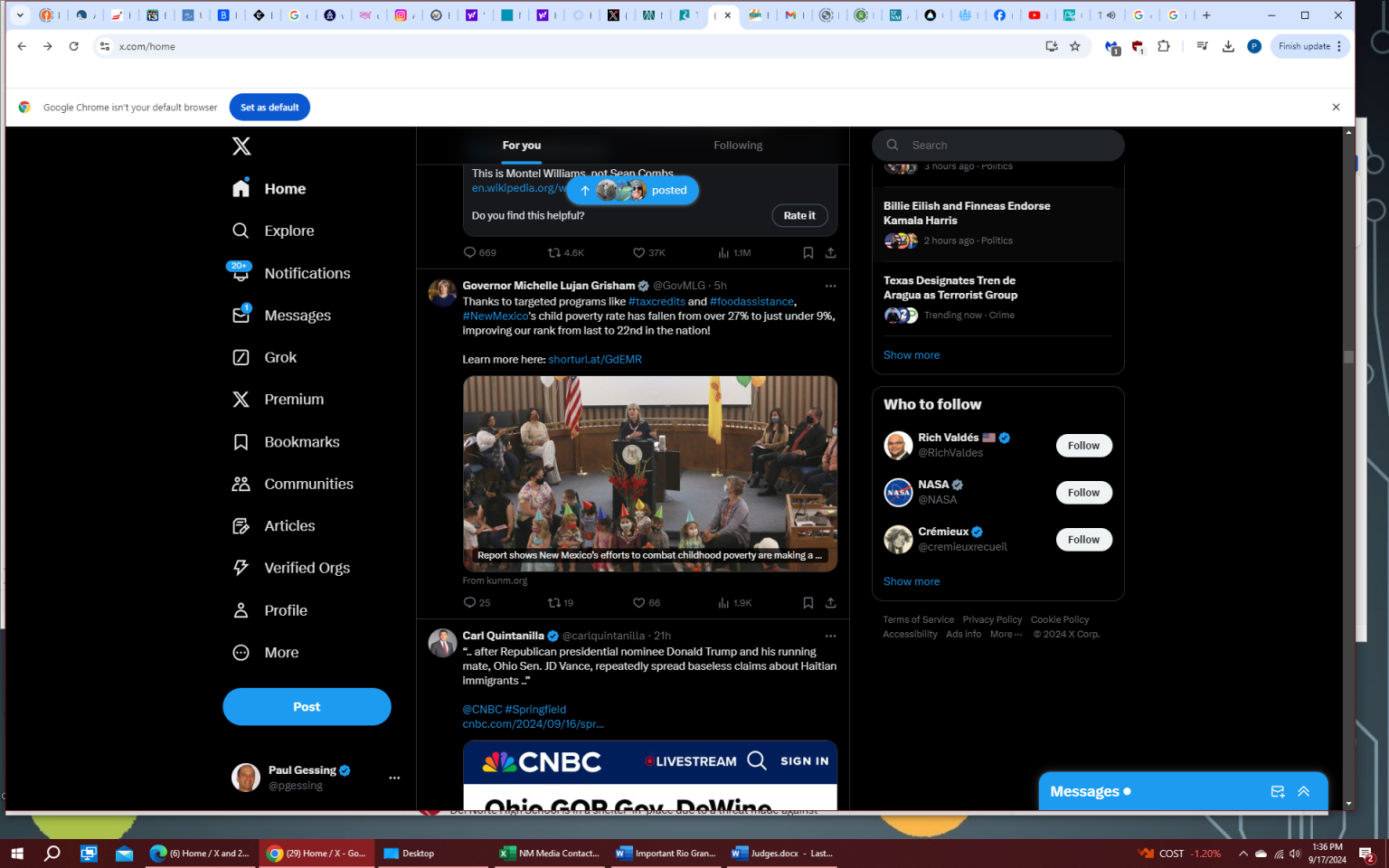Bookmark Governor Michelle Lujan Grisham's post
Viewport: 1389px width, 868px height.
808,603
